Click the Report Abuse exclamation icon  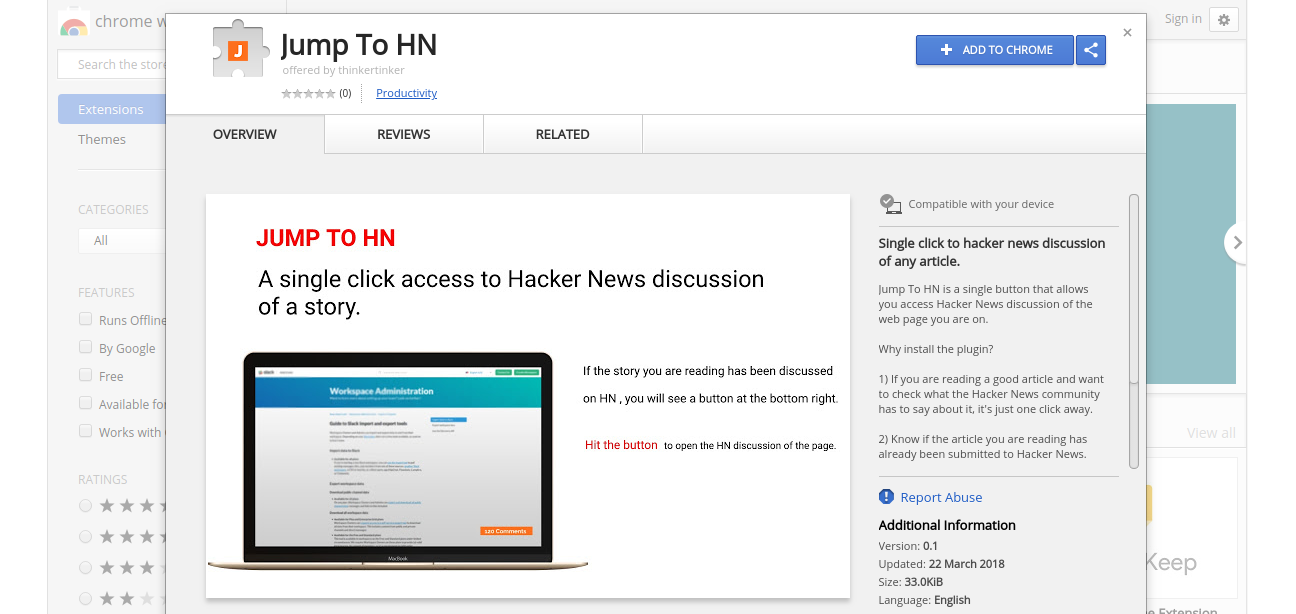(x=886, y=497)
